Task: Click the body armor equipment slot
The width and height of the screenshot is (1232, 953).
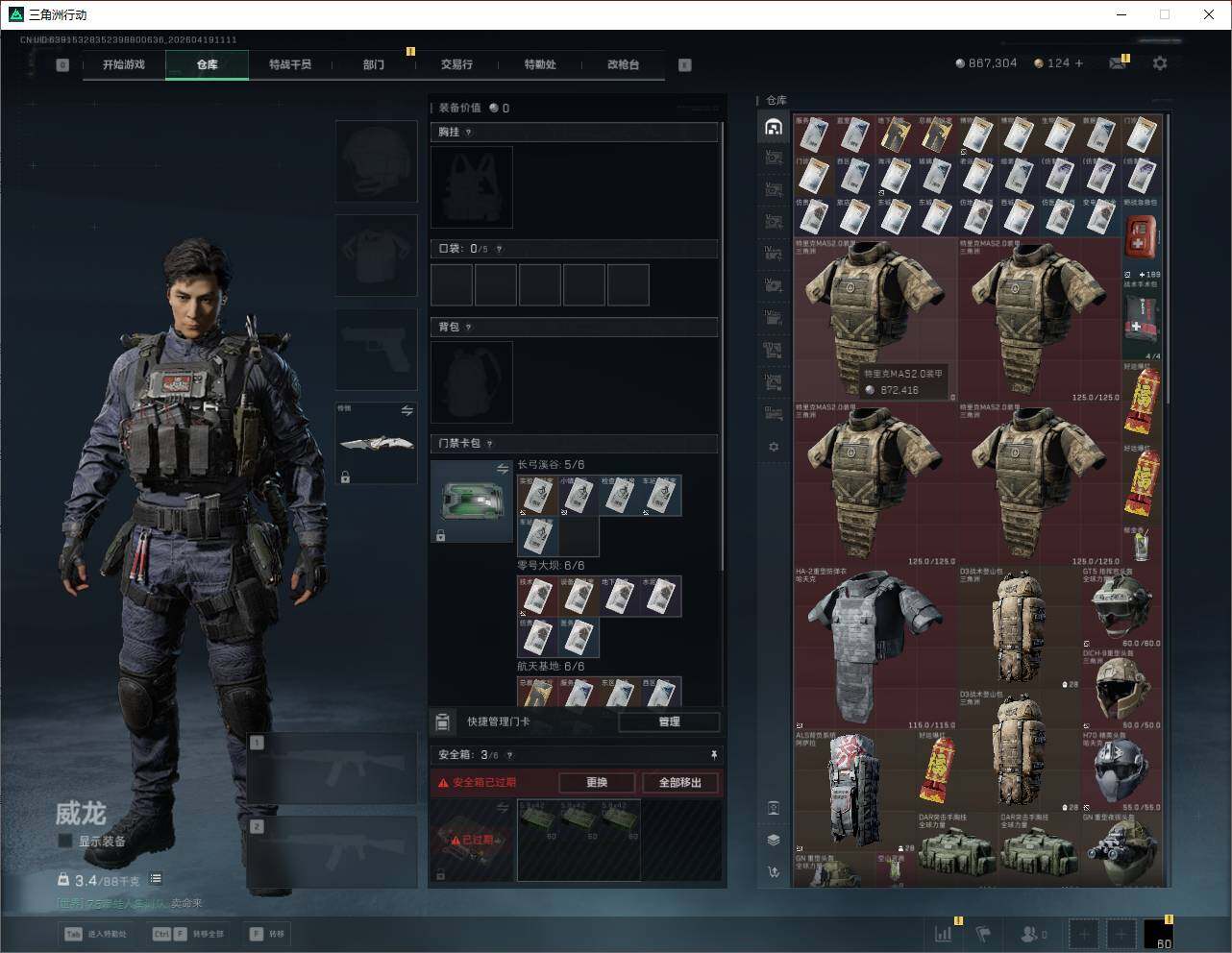Action: point(376,256)
